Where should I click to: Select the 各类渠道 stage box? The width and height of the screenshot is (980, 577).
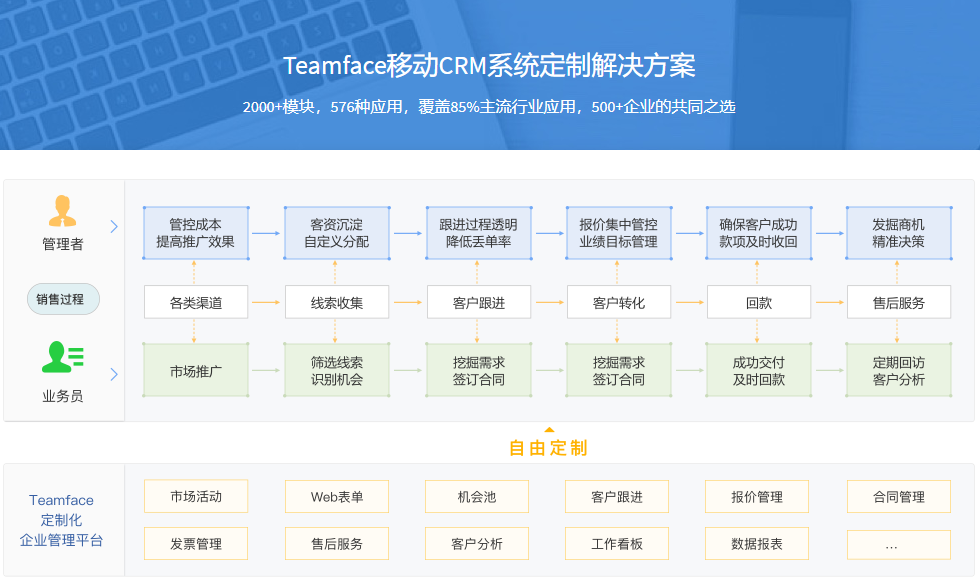click(x=196, y=303)
